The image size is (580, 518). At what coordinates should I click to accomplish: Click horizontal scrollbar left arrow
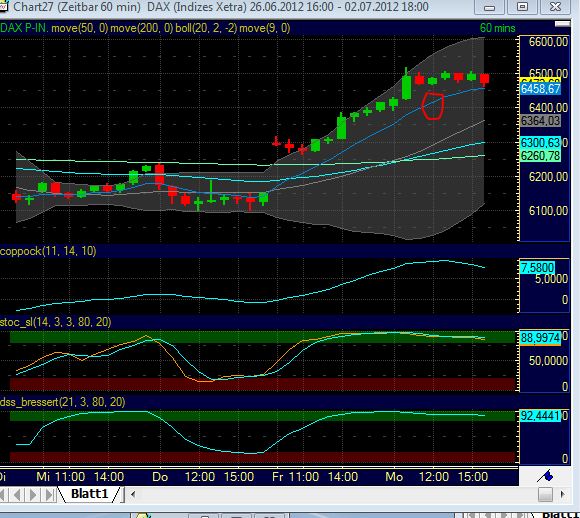[x=133, y=494]
